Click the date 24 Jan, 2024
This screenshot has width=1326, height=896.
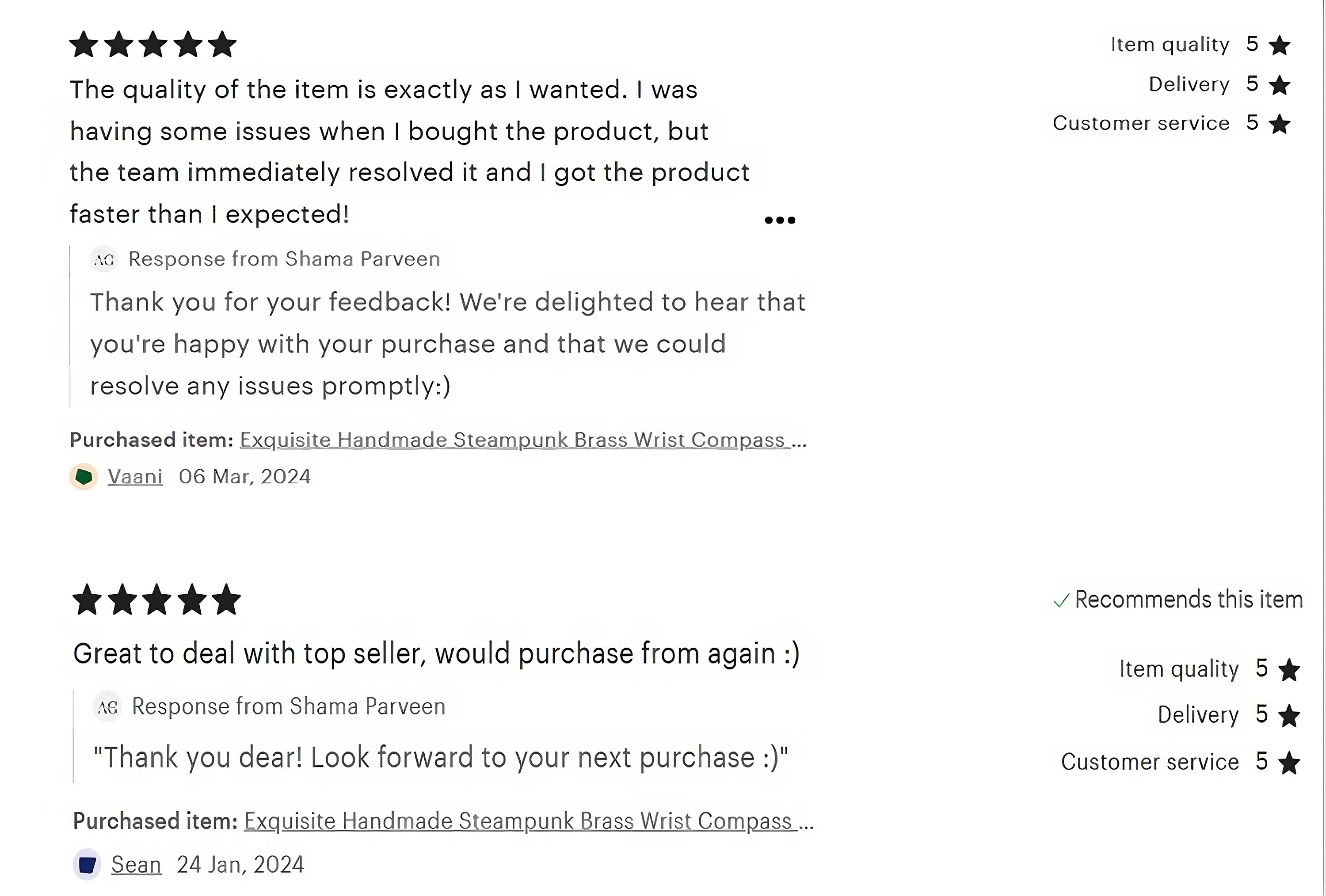pyautogui.click(x=240, y=865)
